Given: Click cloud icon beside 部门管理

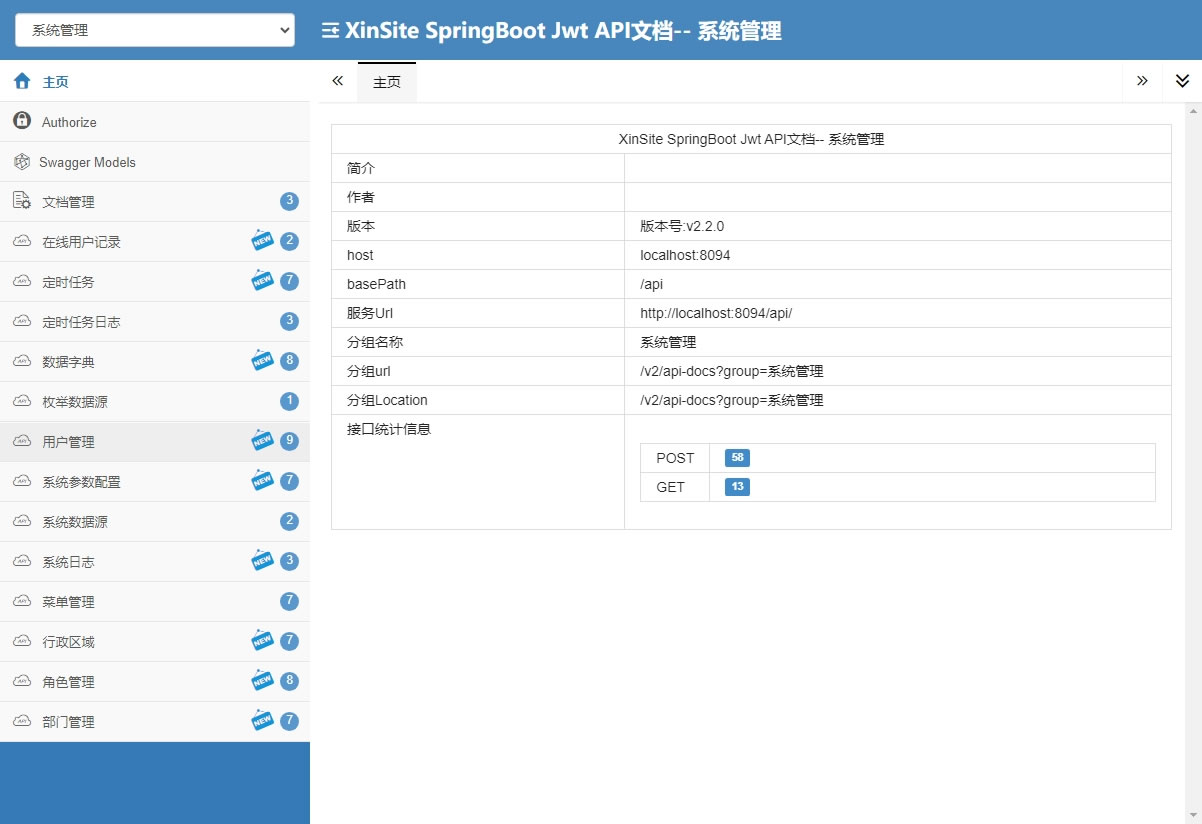Looking at the screenshot, I should pyautogui.click(x=22, y=721).
